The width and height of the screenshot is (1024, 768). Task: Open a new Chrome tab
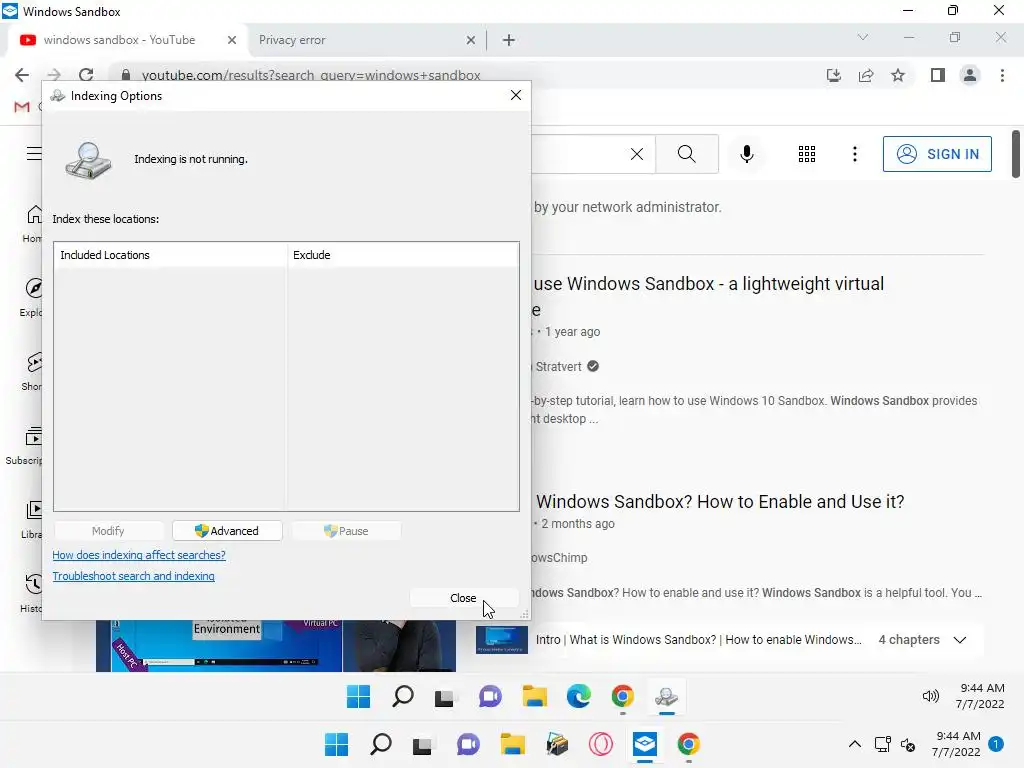point(509,40)
